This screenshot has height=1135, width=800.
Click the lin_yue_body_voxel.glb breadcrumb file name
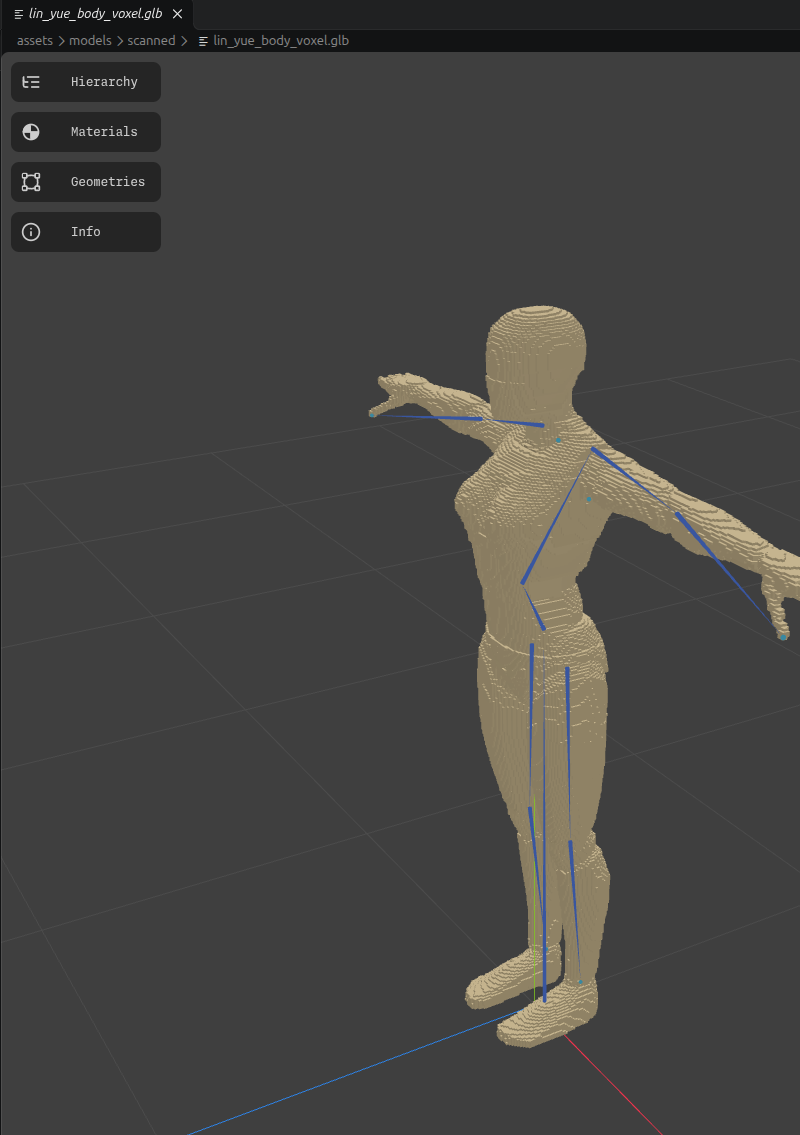point(281,41)
